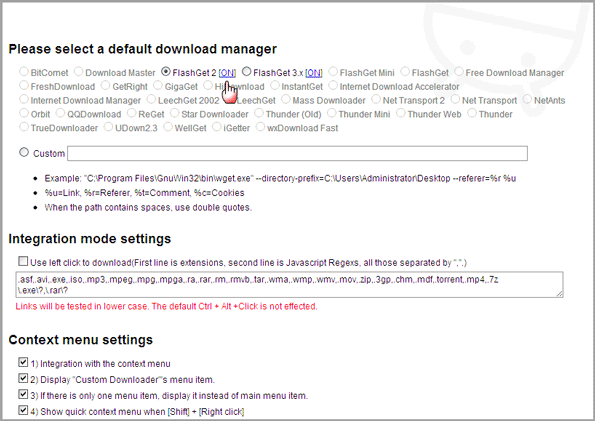The width and height of the screenshot is (595, 421).
Task: Toggle the only one menu item checkbox
Action: (x=23, y=394)
